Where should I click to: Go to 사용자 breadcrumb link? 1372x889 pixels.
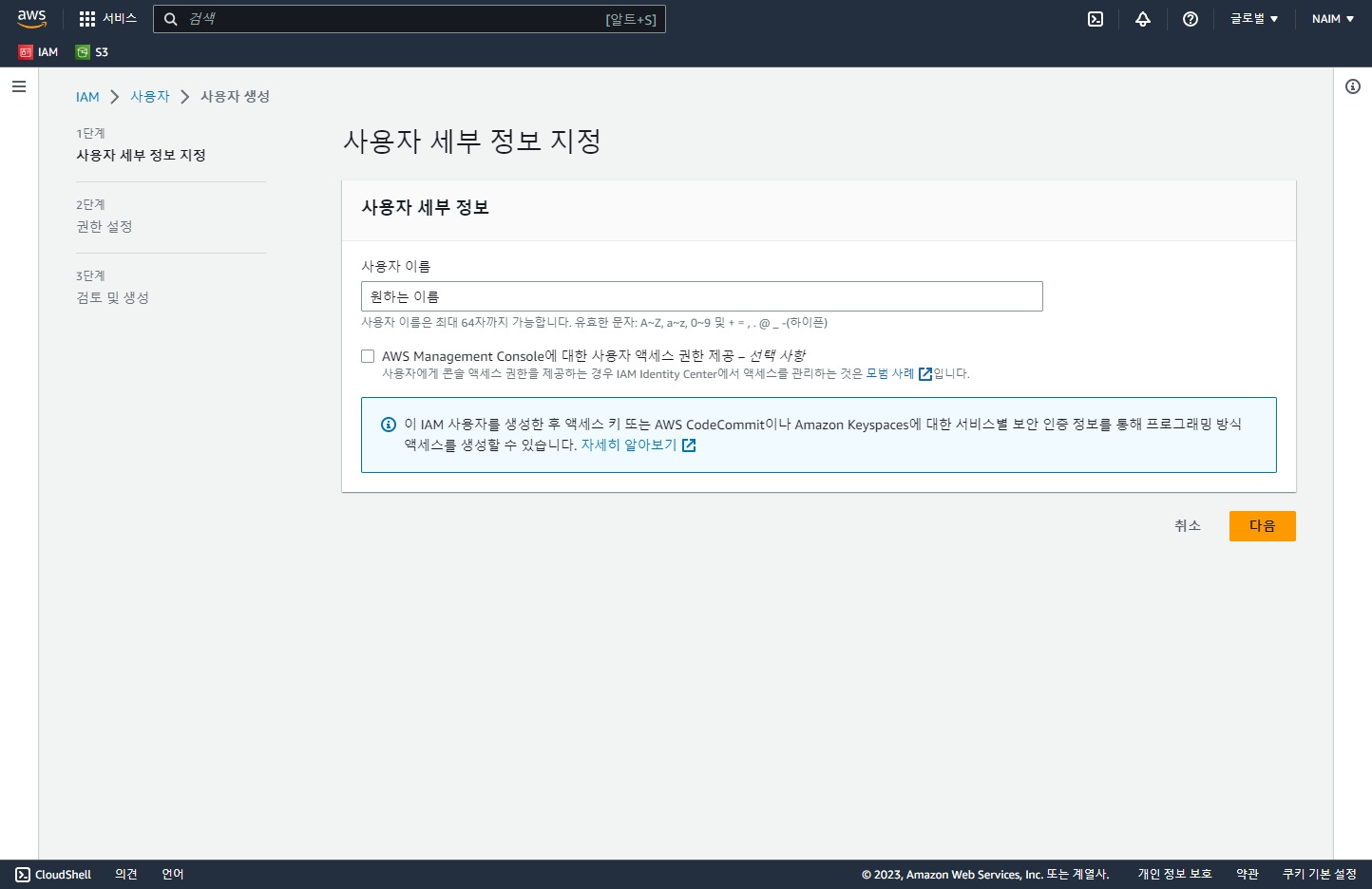[x=150, y=97]
